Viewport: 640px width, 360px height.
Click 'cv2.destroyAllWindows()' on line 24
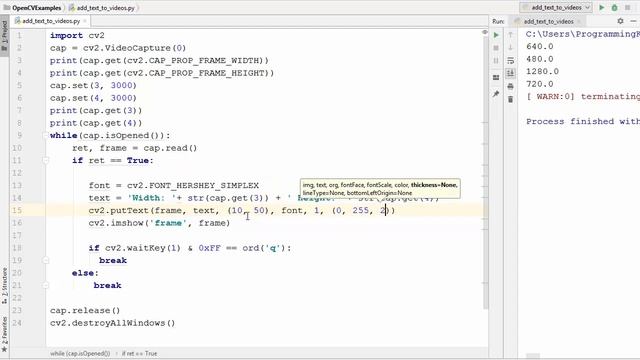112,323
